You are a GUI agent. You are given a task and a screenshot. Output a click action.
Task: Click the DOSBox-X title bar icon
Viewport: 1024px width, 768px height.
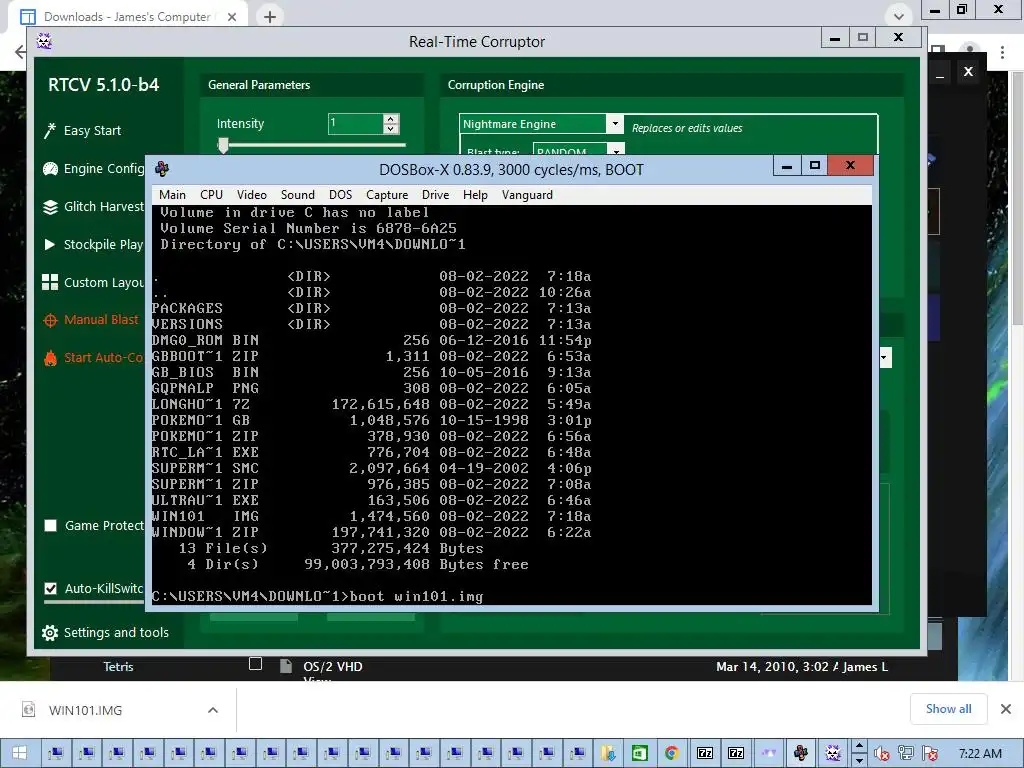pos(162,169)
